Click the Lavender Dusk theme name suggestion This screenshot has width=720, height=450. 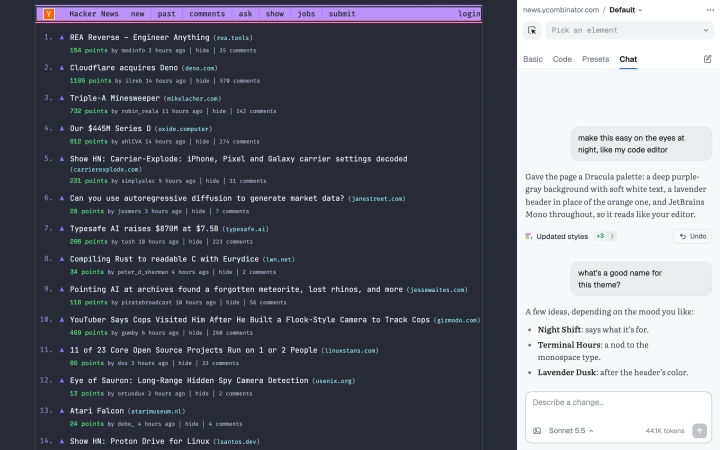click(568, 372)
